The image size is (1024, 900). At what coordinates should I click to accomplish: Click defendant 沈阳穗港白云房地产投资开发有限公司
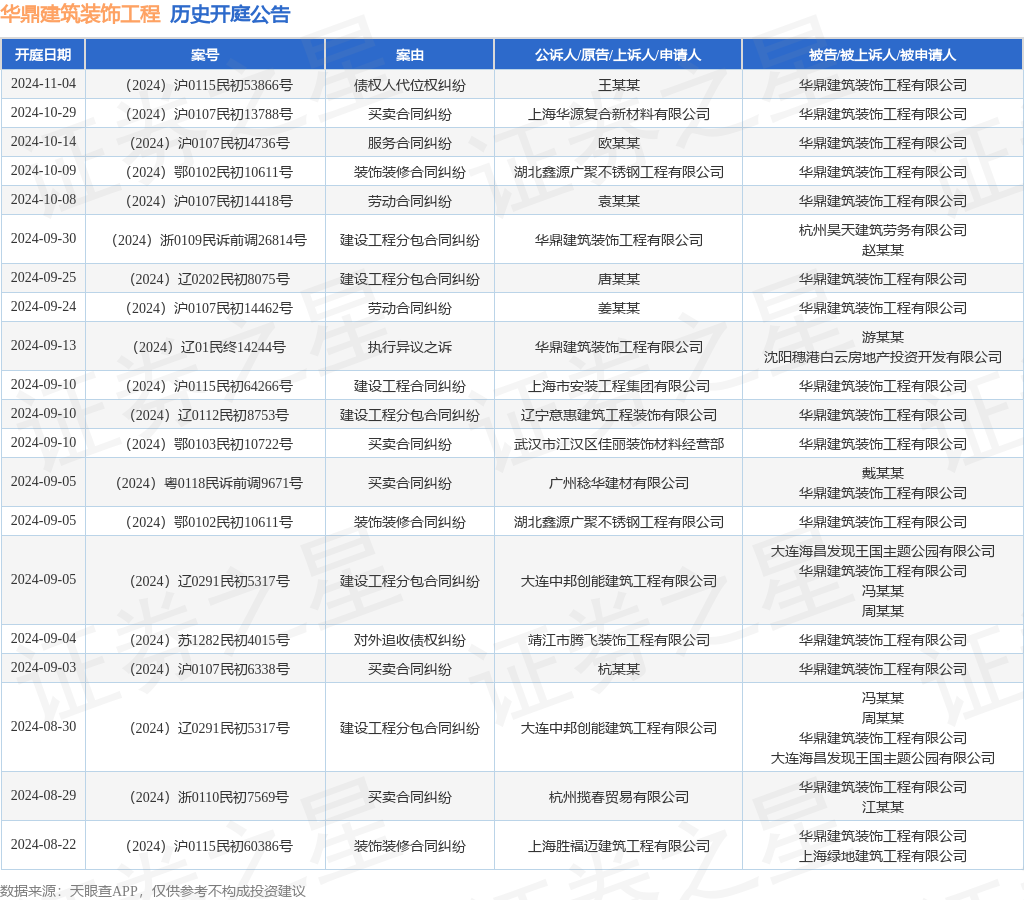[x=882, y=357]
